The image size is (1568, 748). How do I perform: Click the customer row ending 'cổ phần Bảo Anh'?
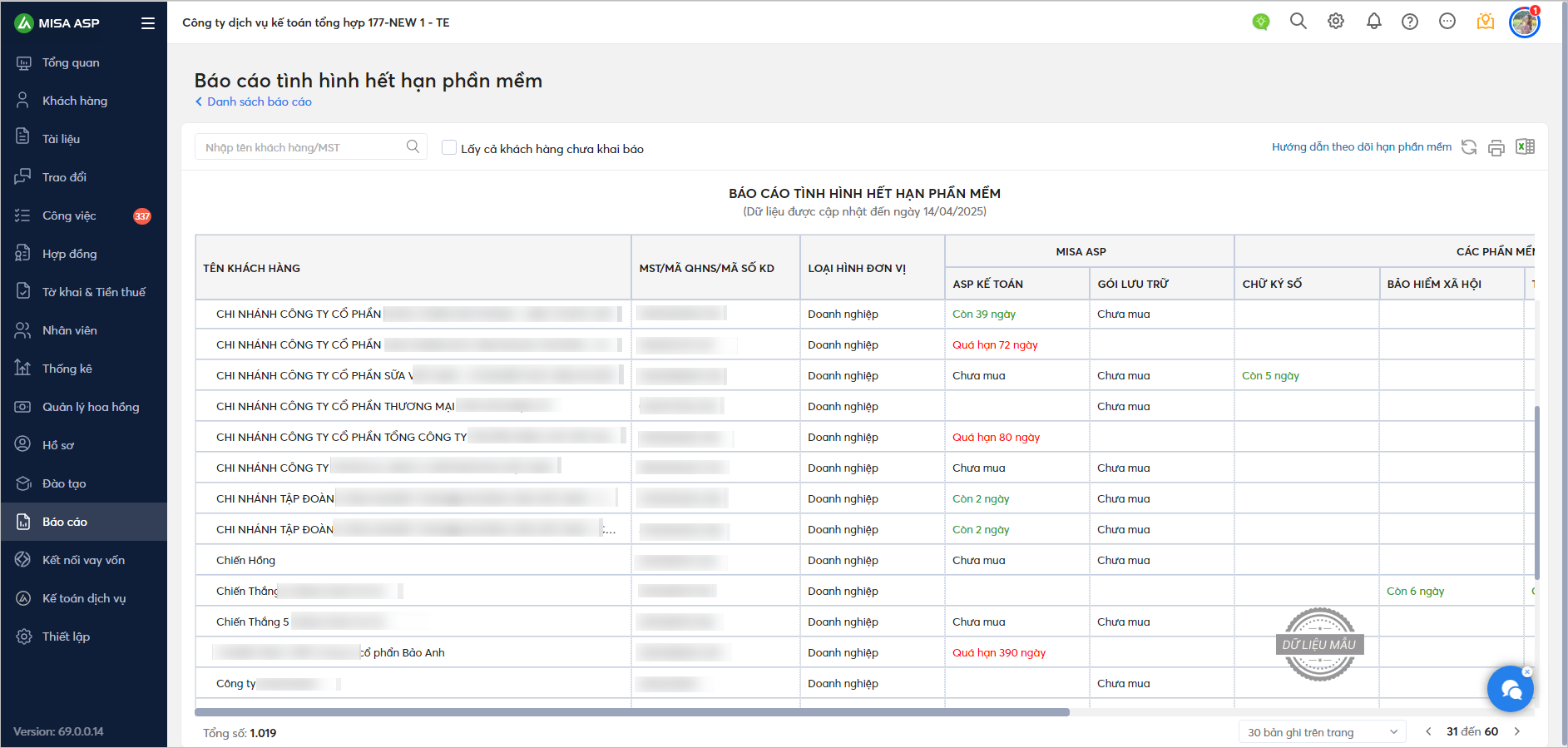click(865, 652)
